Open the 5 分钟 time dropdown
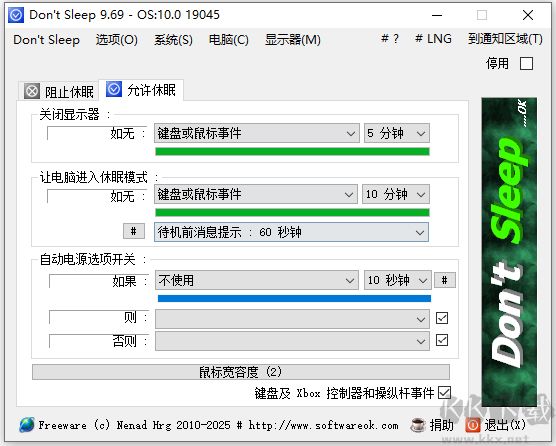 [x=397, y=133]
